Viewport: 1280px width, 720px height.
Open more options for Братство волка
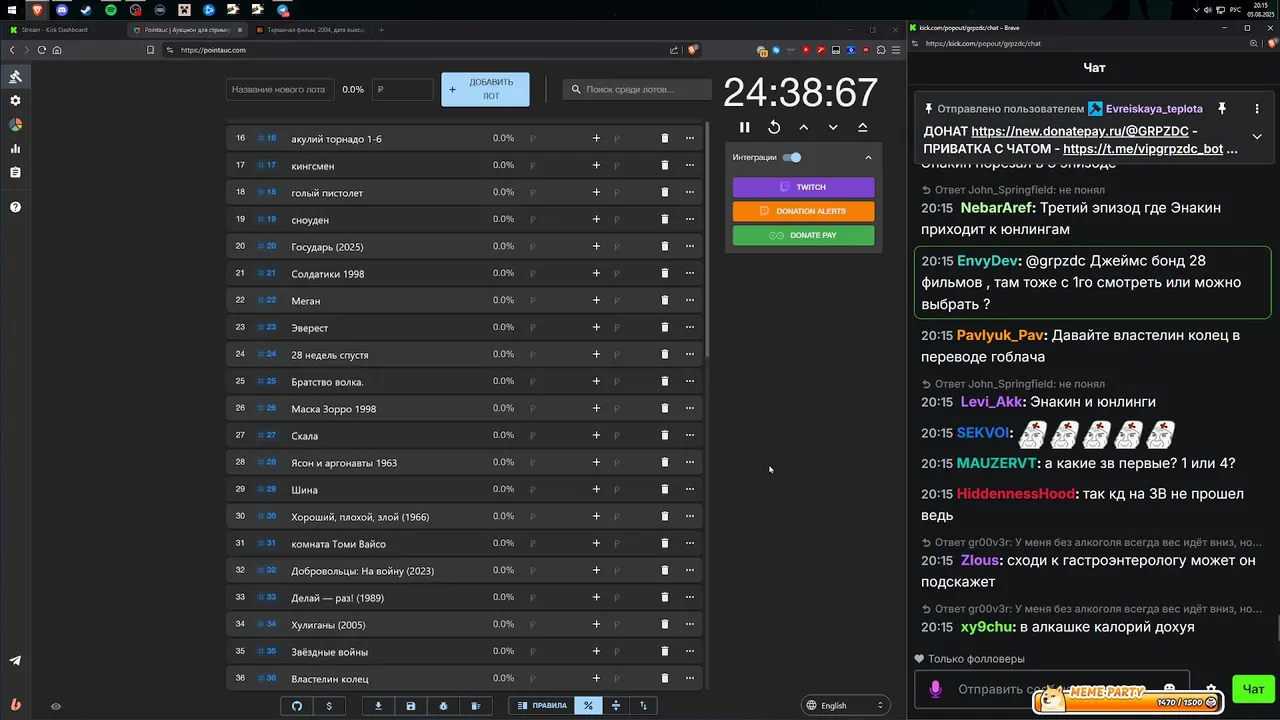tap(690, 381)
